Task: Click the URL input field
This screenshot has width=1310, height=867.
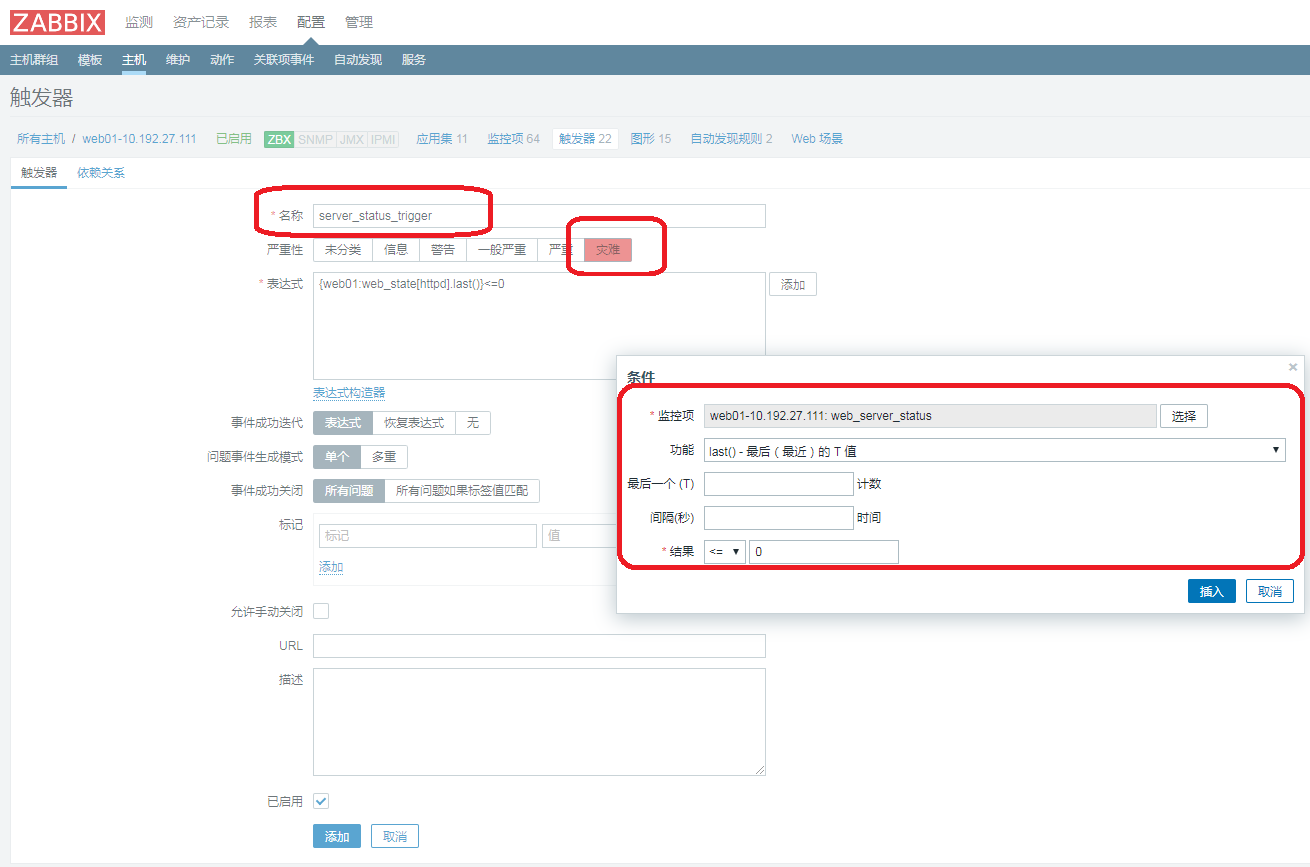Action: pos(539,646)
